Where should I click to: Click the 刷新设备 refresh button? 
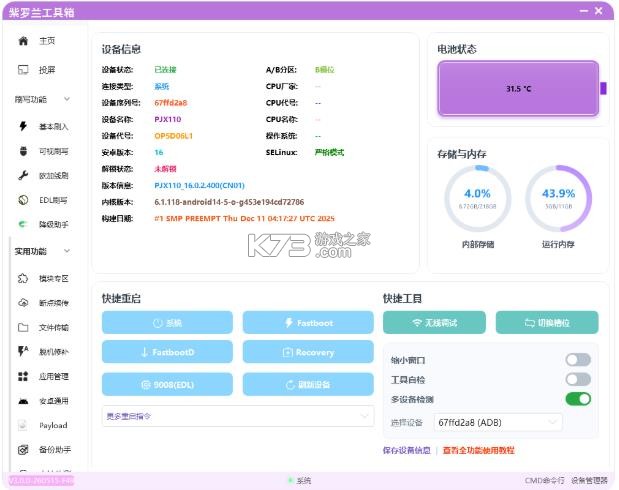tap(308, 384)
